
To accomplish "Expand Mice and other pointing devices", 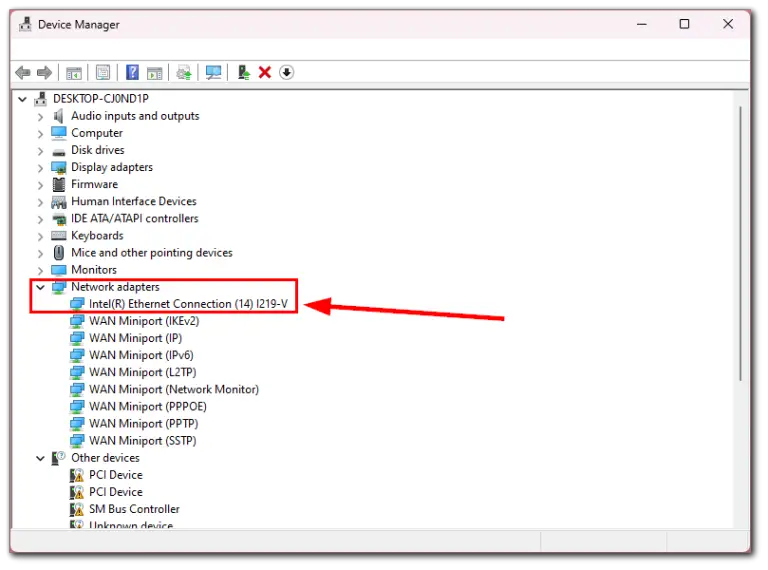I will coord(40,254).
